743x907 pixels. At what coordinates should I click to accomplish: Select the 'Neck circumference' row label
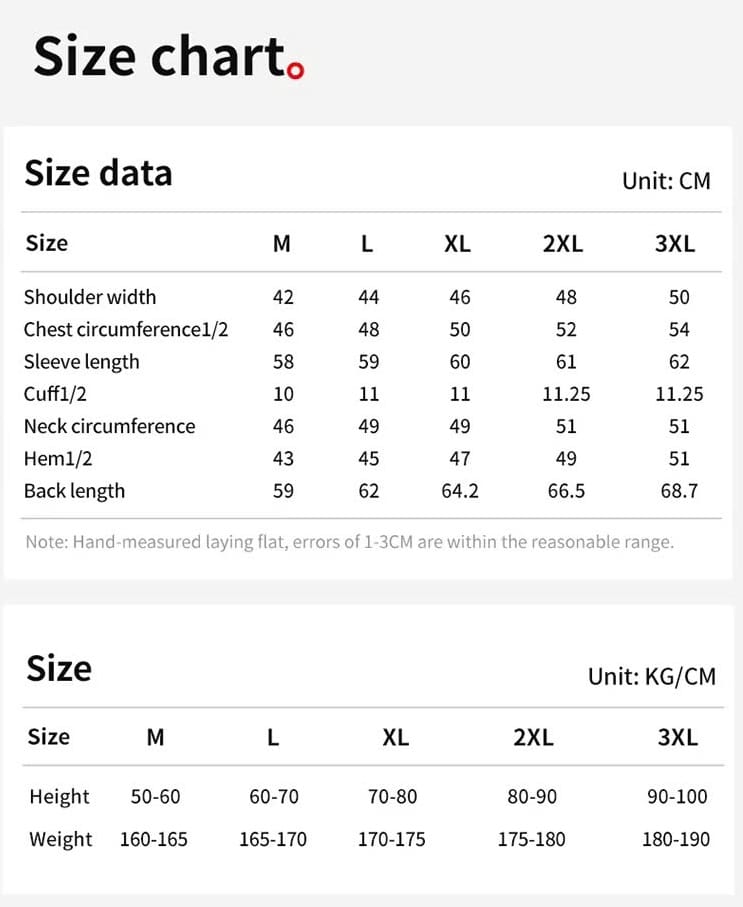point(110,426)
